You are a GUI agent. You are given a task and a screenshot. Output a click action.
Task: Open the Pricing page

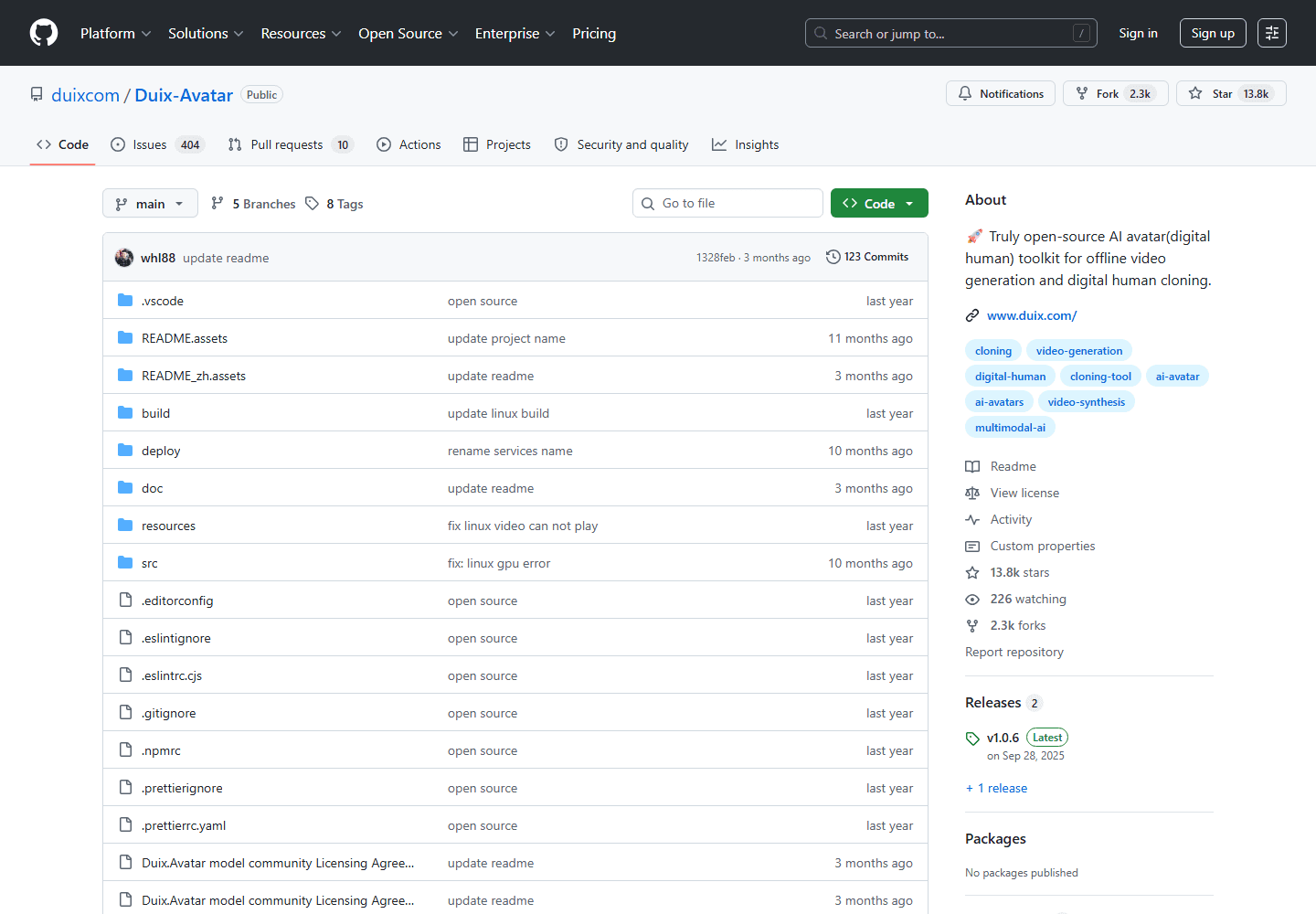tap(594, 33)
